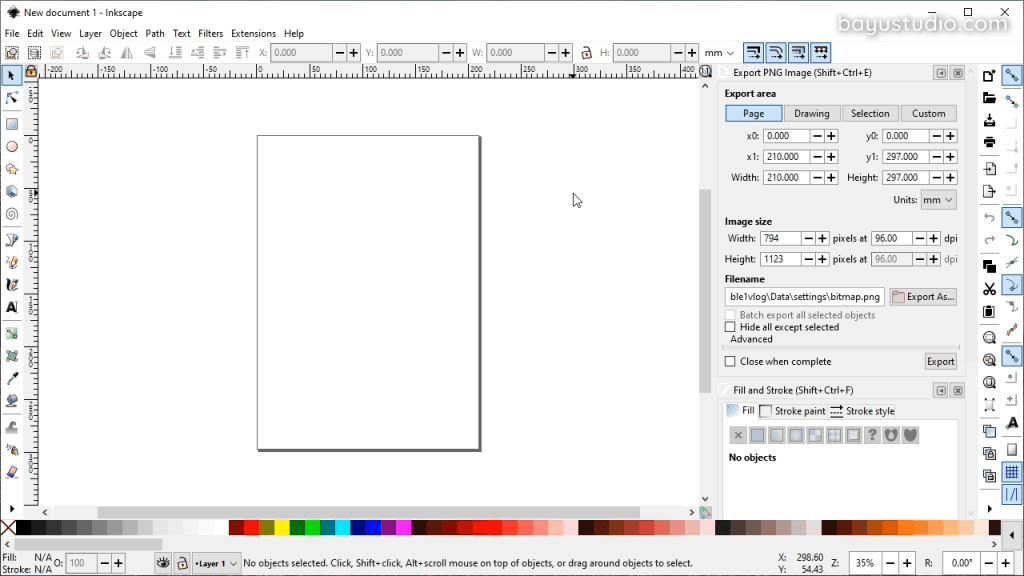Expand the Advanced export section
Screen dimensions: 1024x576
[751, 339]
